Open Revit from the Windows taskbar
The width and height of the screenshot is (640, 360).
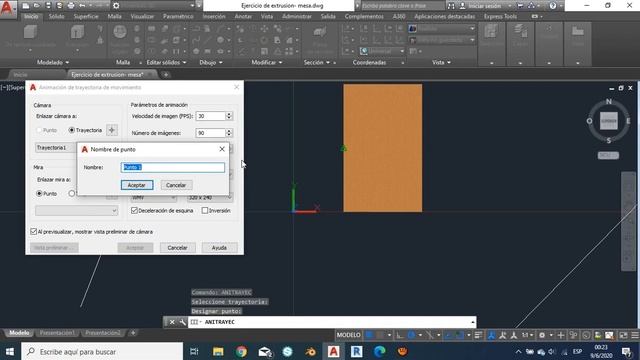pos(356,351)
